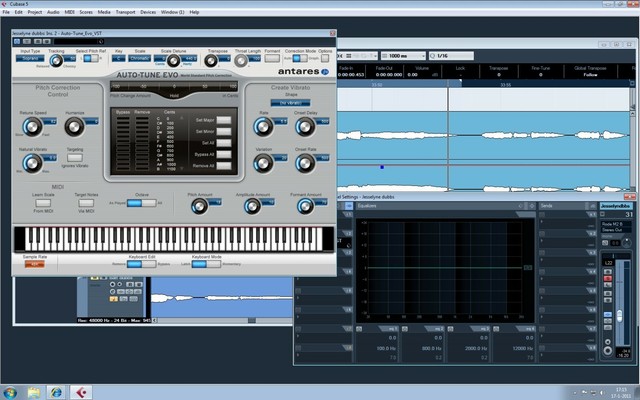
Task: Click the Cubase taskbar icon
Action: pyautogui.click(x=81, y=392)
